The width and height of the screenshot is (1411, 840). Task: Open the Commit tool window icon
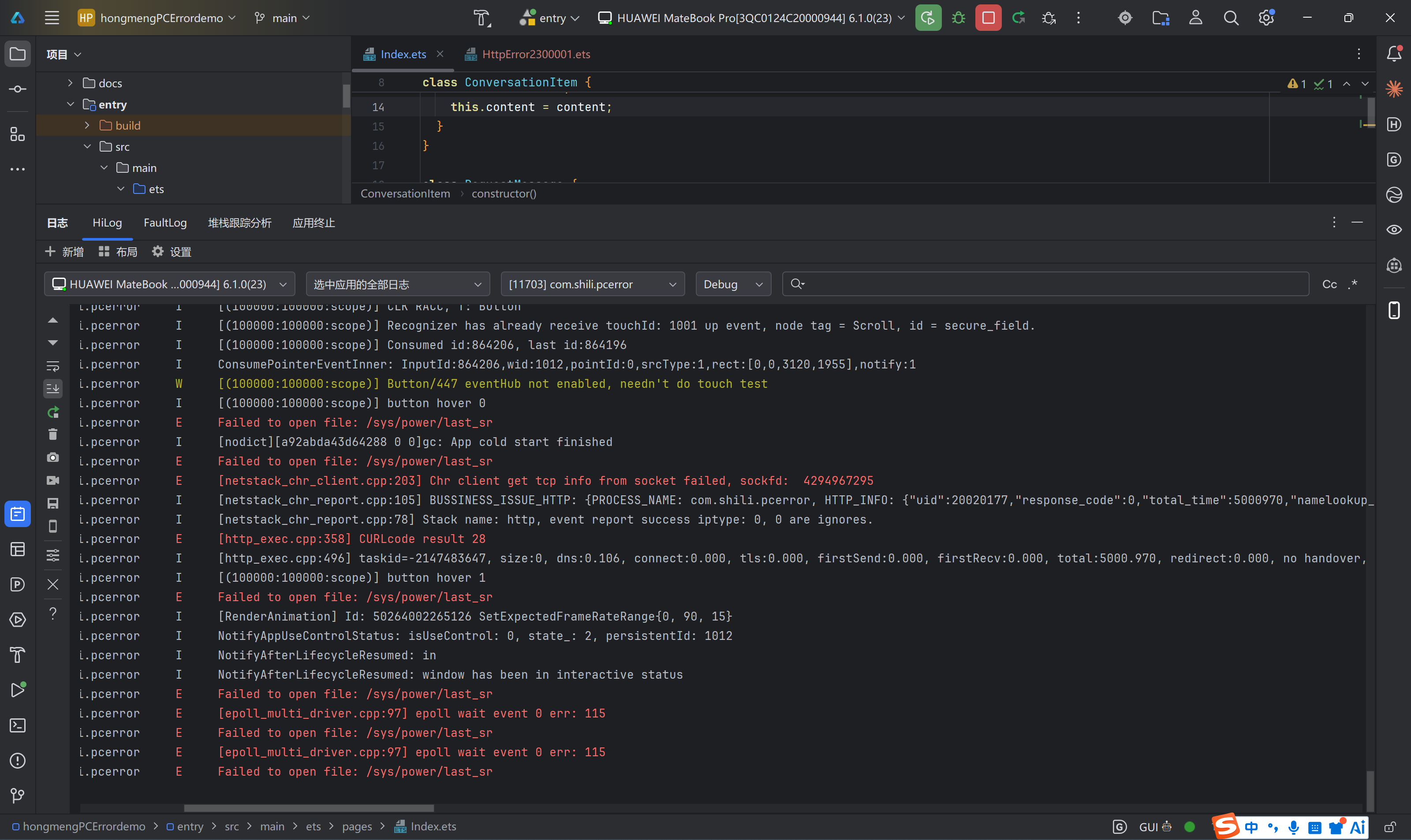pyautogui.click(x=18, y=89)
